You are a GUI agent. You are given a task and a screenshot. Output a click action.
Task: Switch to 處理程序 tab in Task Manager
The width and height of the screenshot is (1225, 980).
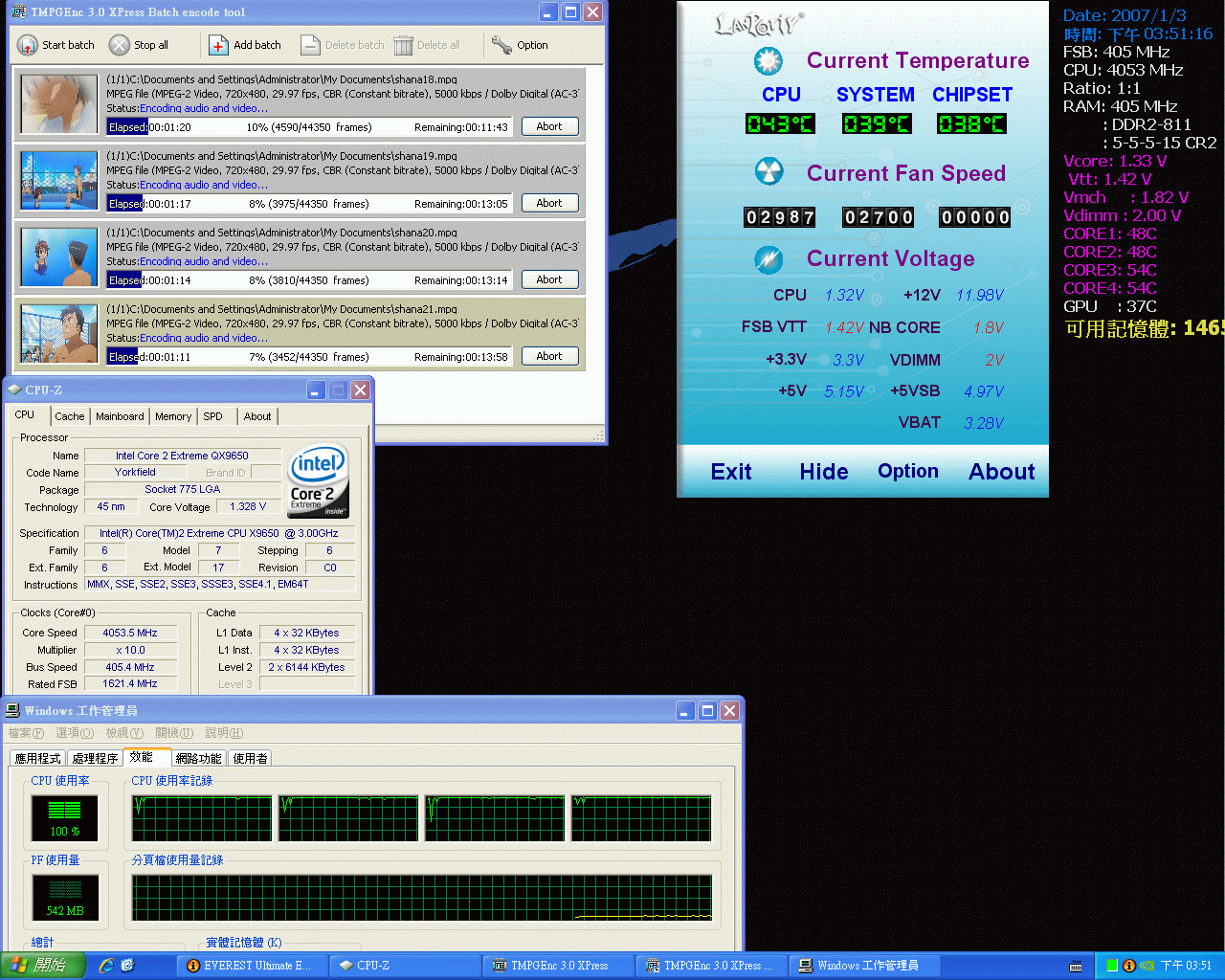(95, 758)
